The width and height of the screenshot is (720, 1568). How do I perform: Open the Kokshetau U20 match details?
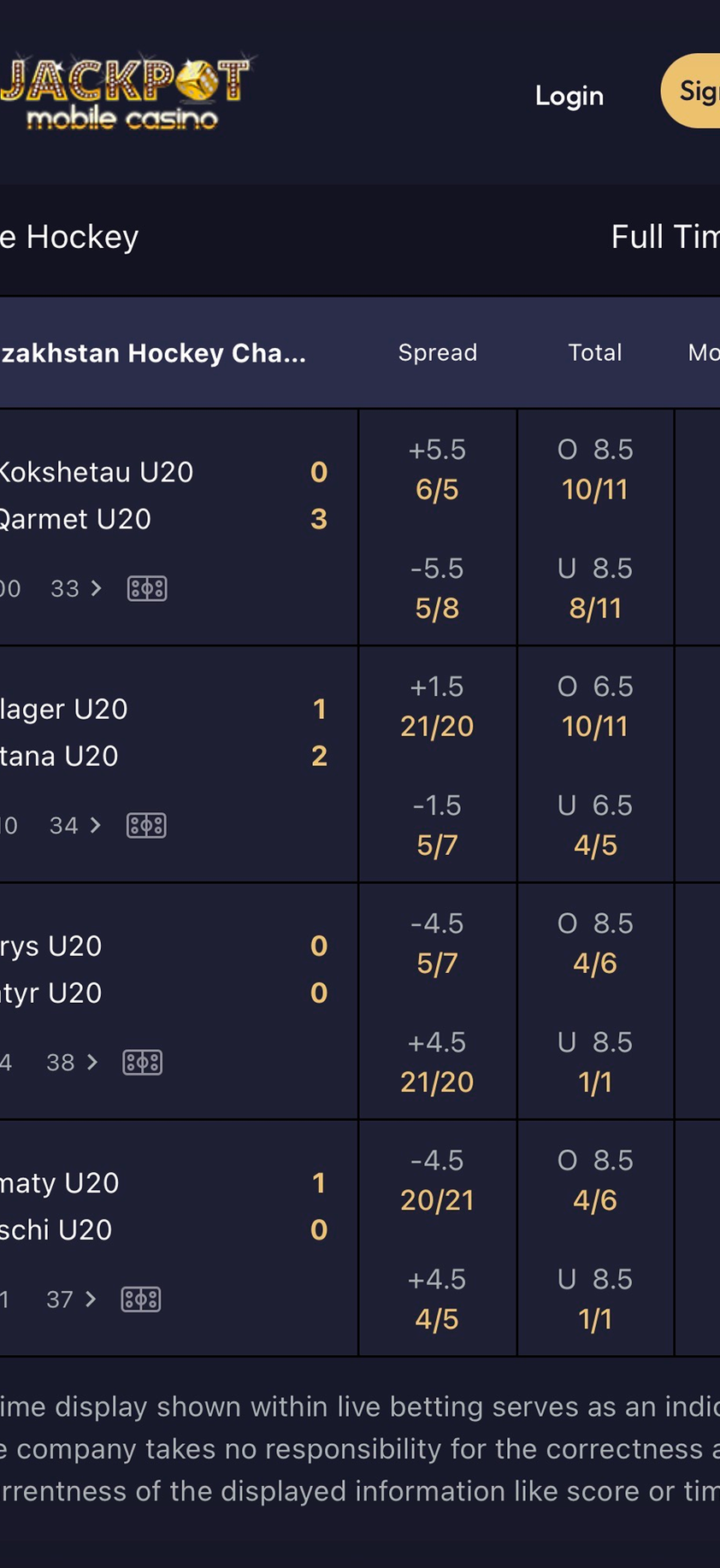pos(96,472)
